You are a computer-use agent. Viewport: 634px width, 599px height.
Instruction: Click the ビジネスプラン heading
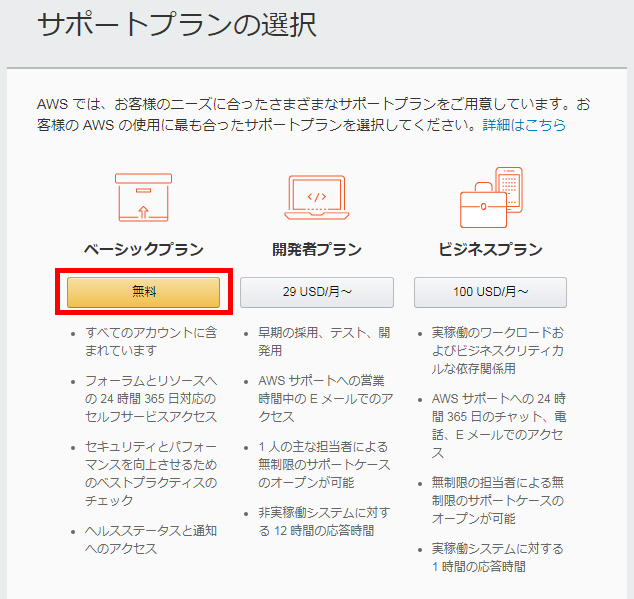click(x=490, y=249)
